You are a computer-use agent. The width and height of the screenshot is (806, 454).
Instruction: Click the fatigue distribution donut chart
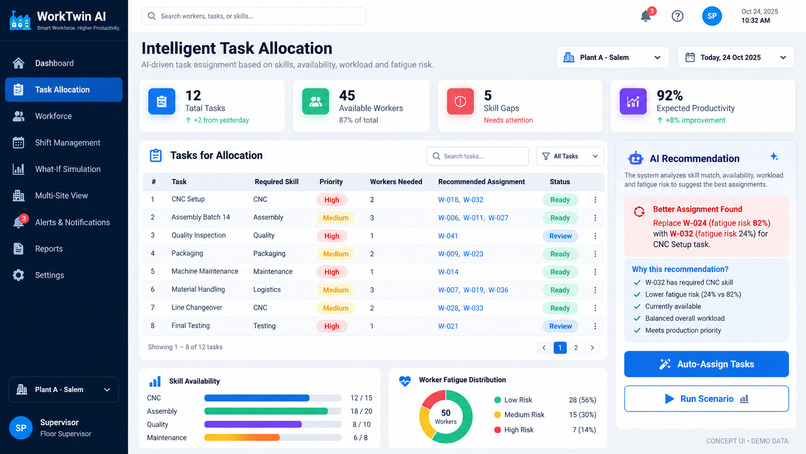pos(446,416)
